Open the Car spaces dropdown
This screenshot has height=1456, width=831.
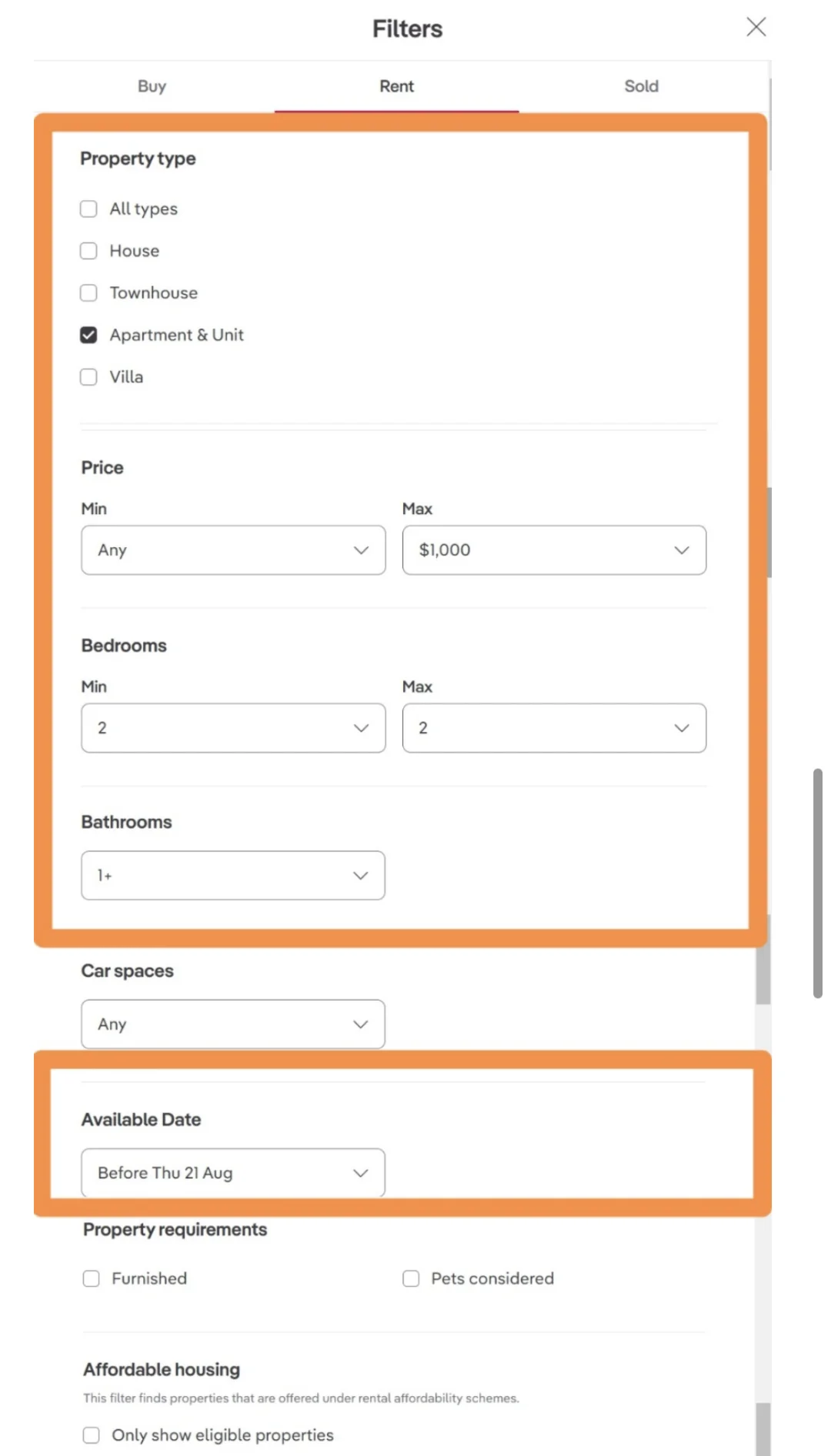tap(233, 1024)
